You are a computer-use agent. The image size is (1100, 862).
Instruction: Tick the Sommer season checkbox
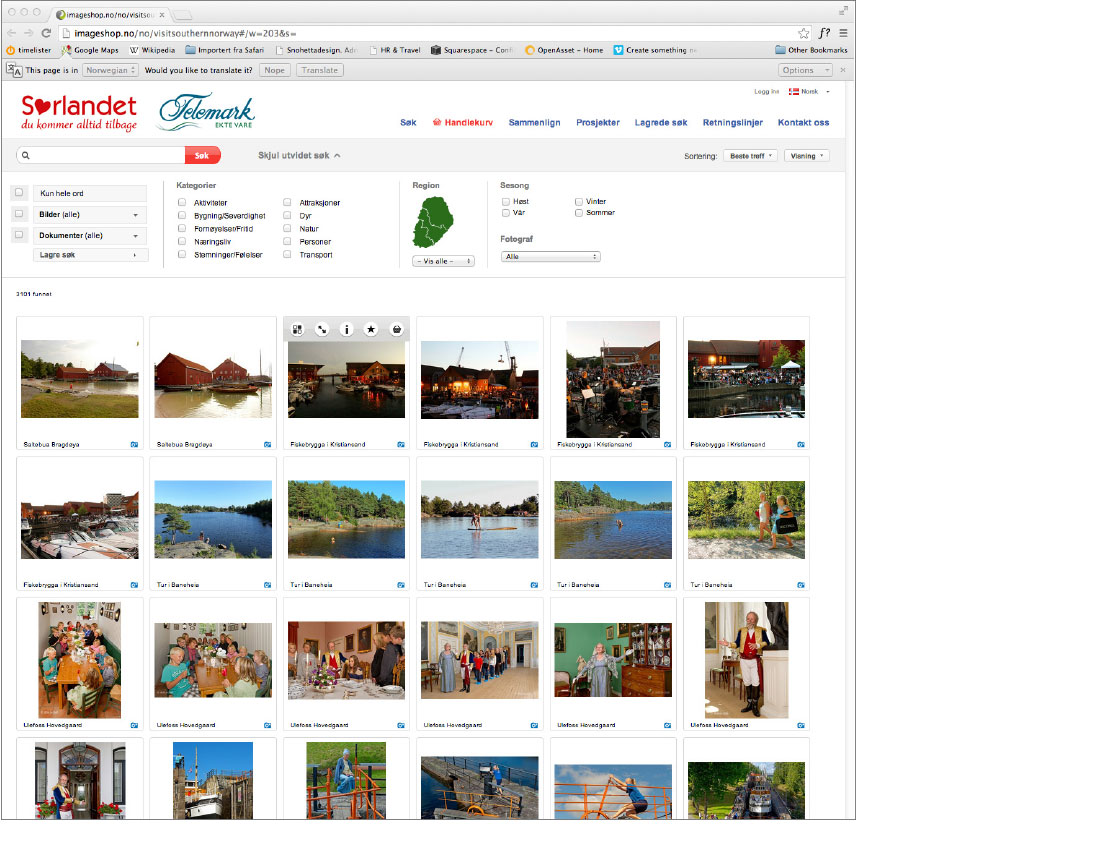tap(579, 213)
